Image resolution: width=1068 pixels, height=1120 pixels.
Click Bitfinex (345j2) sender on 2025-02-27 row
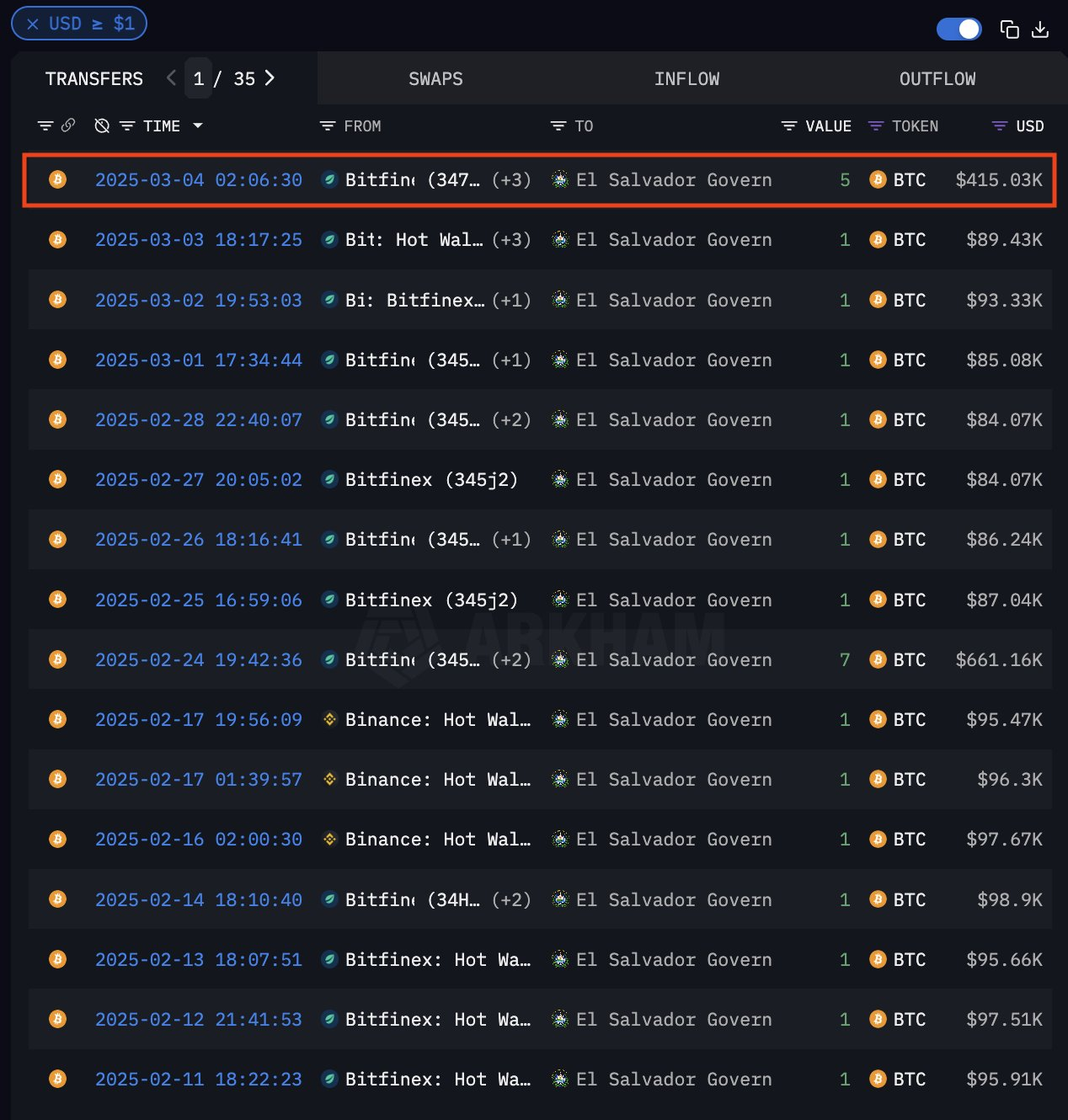(430, 480)
